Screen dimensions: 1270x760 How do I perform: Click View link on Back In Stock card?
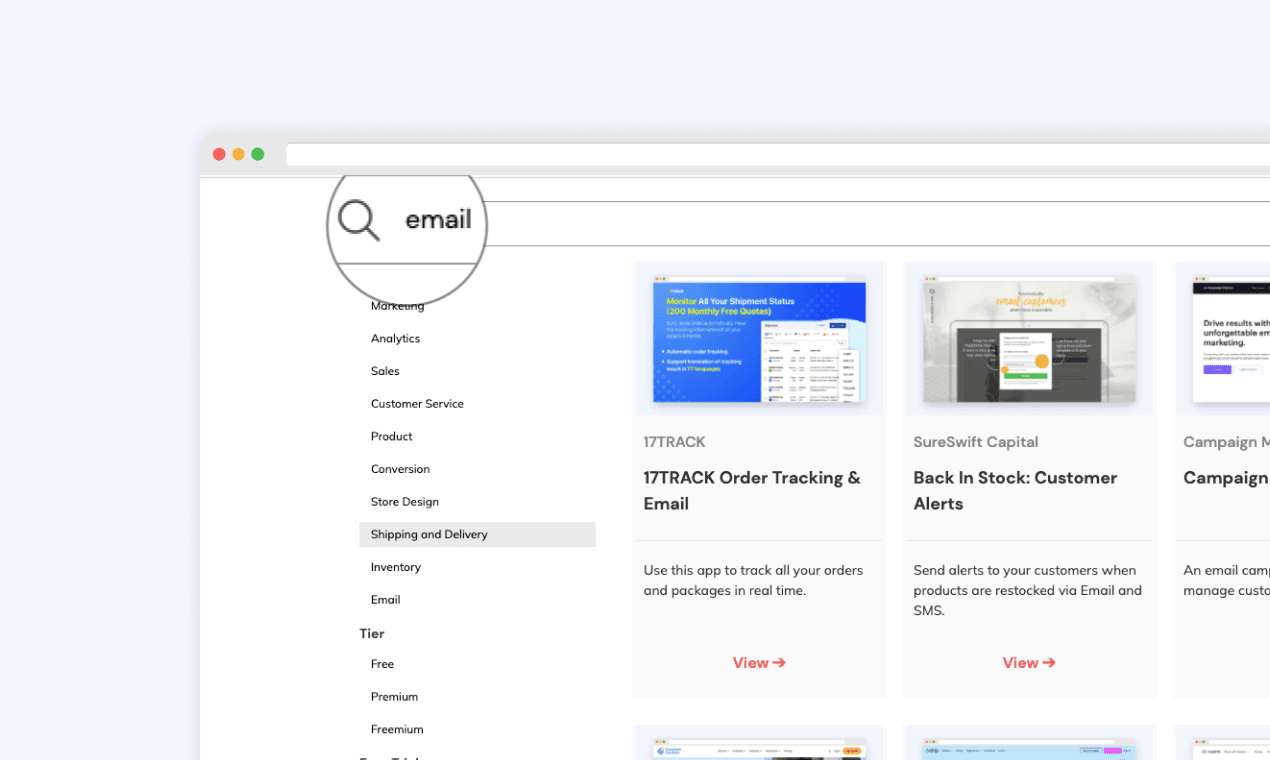(1029, 663)
